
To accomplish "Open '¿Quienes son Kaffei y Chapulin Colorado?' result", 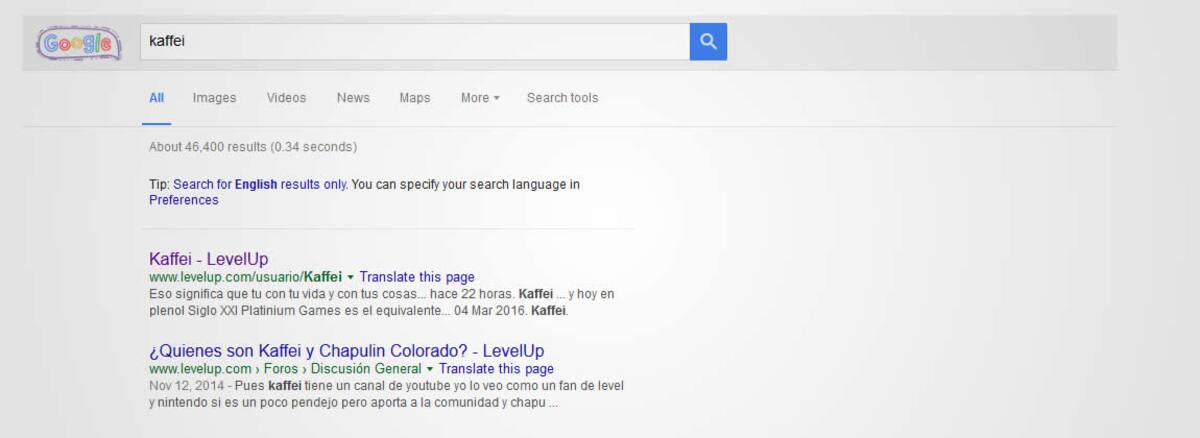I will point(346,351).
